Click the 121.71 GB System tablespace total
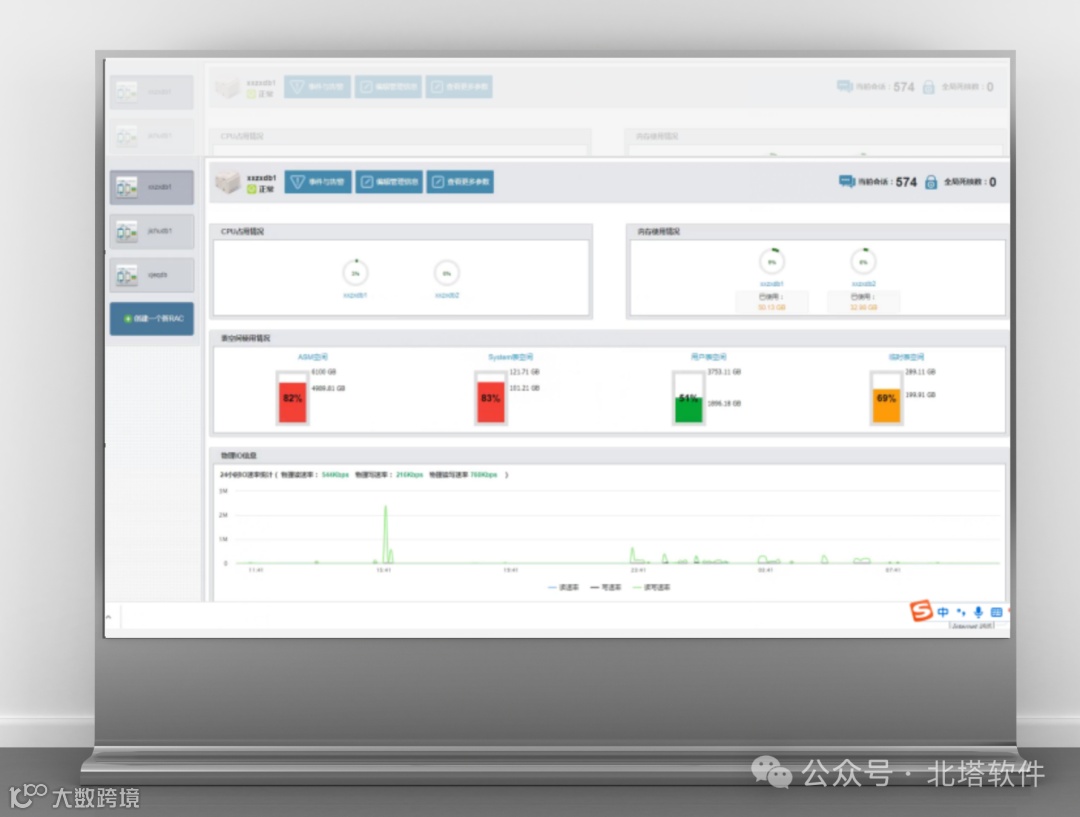 [525, 372]
